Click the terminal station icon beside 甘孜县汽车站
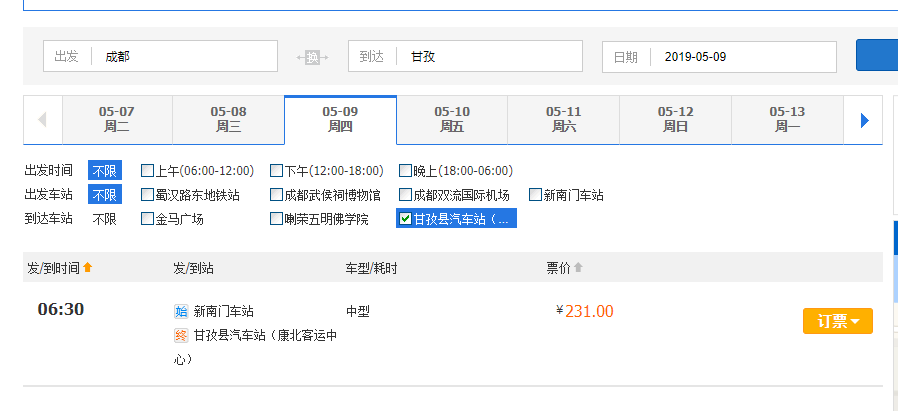The height and width of the screenshot is (411, 898). [181, 335]
